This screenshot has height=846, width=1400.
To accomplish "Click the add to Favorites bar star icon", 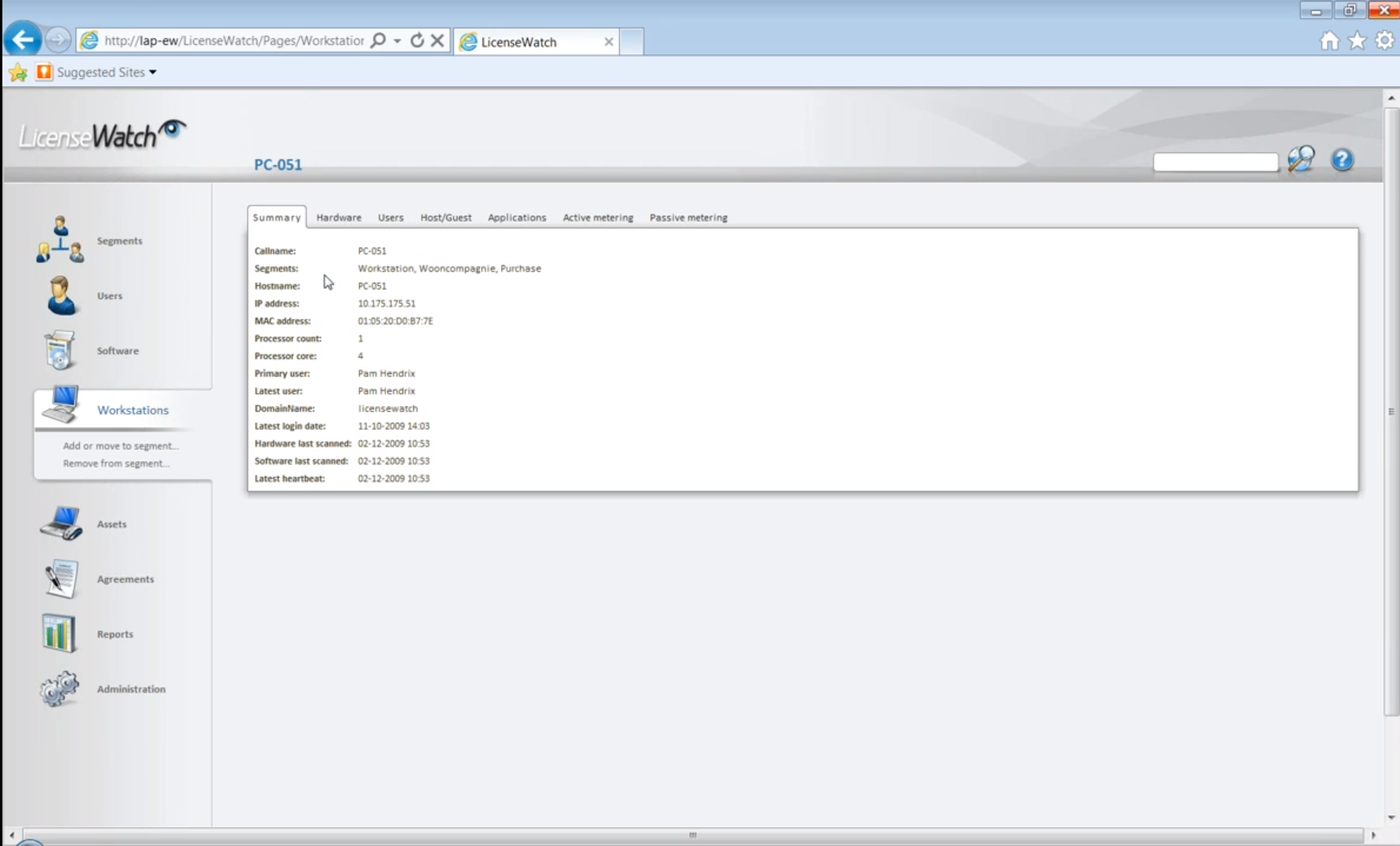I will [18, 72].
